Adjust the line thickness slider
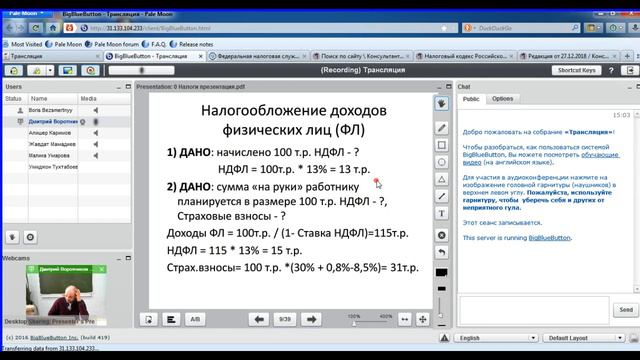Viewport: 640px width, 360px height. (440, 315)
